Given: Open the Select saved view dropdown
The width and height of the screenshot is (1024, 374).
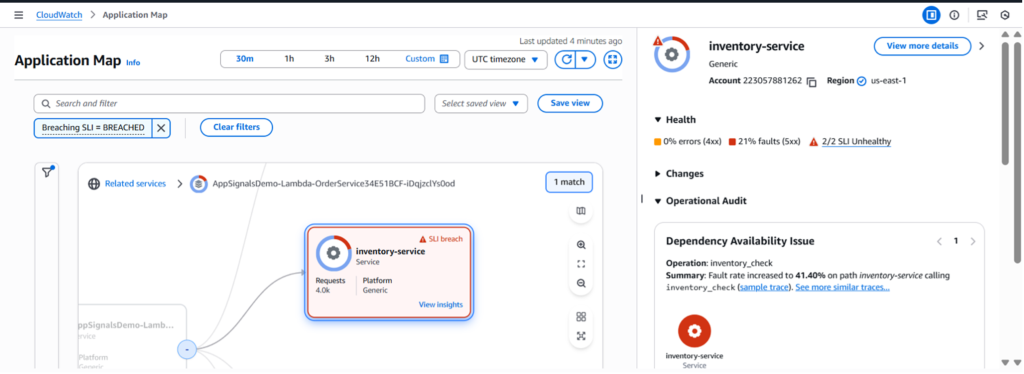Looking at the screenshot, I should (x=481, y=103).
